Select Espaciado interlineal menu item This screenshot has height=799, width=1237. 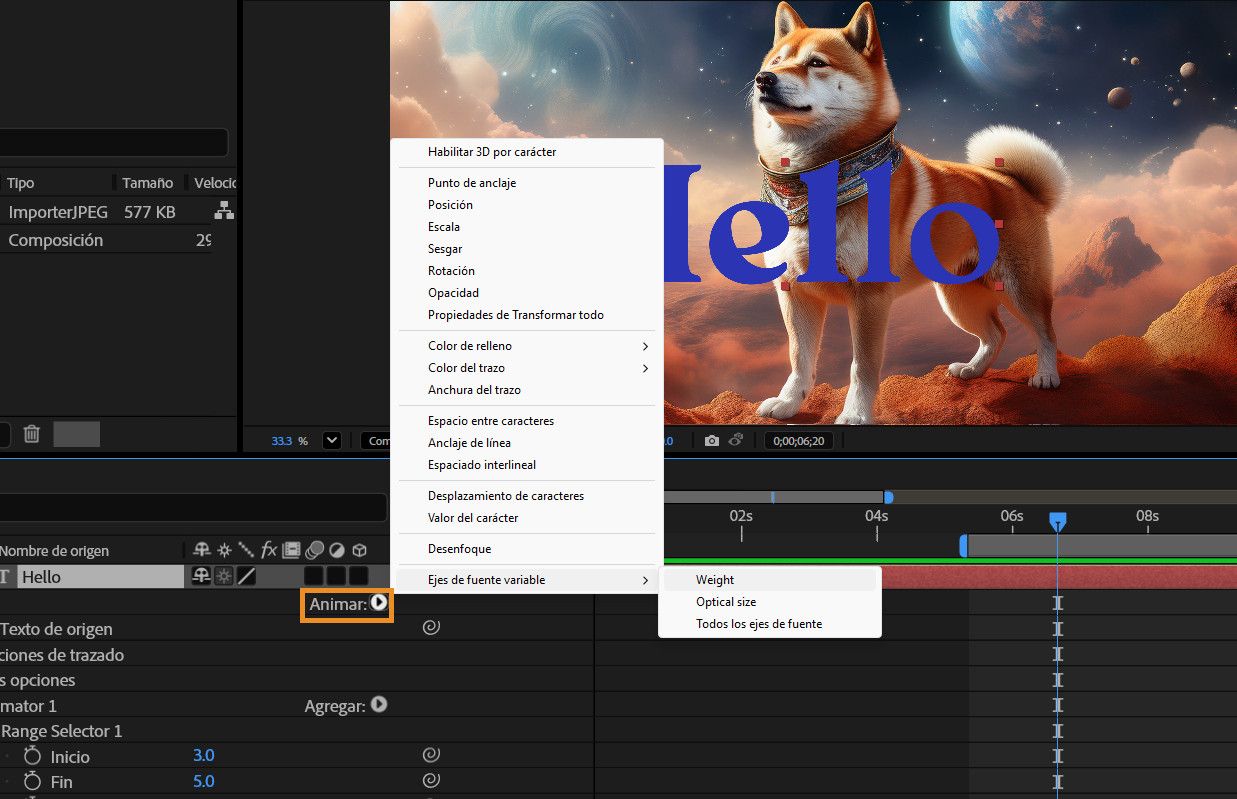[526, 465]
